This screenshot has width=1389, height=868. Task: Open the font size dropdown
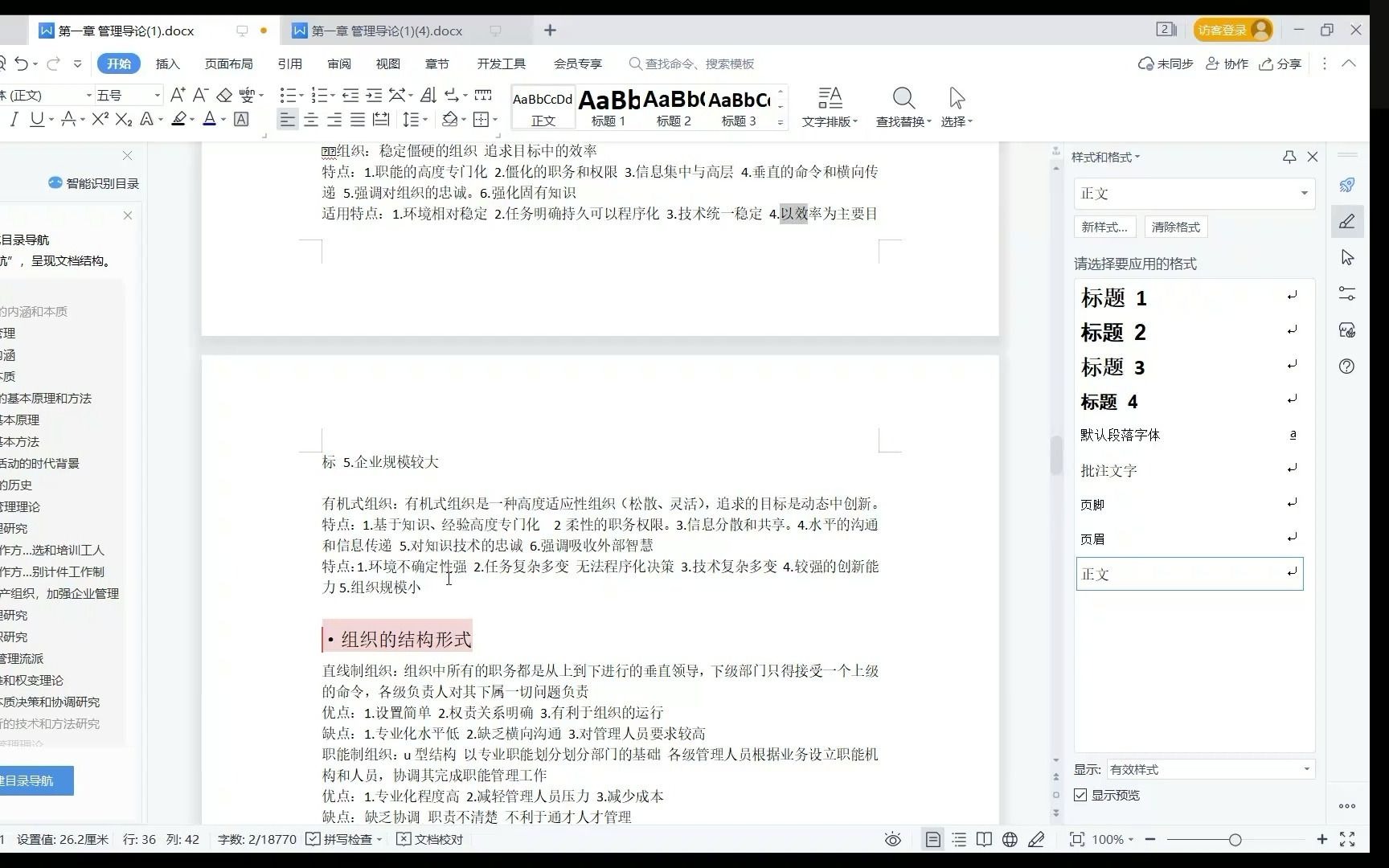(157, 95)
